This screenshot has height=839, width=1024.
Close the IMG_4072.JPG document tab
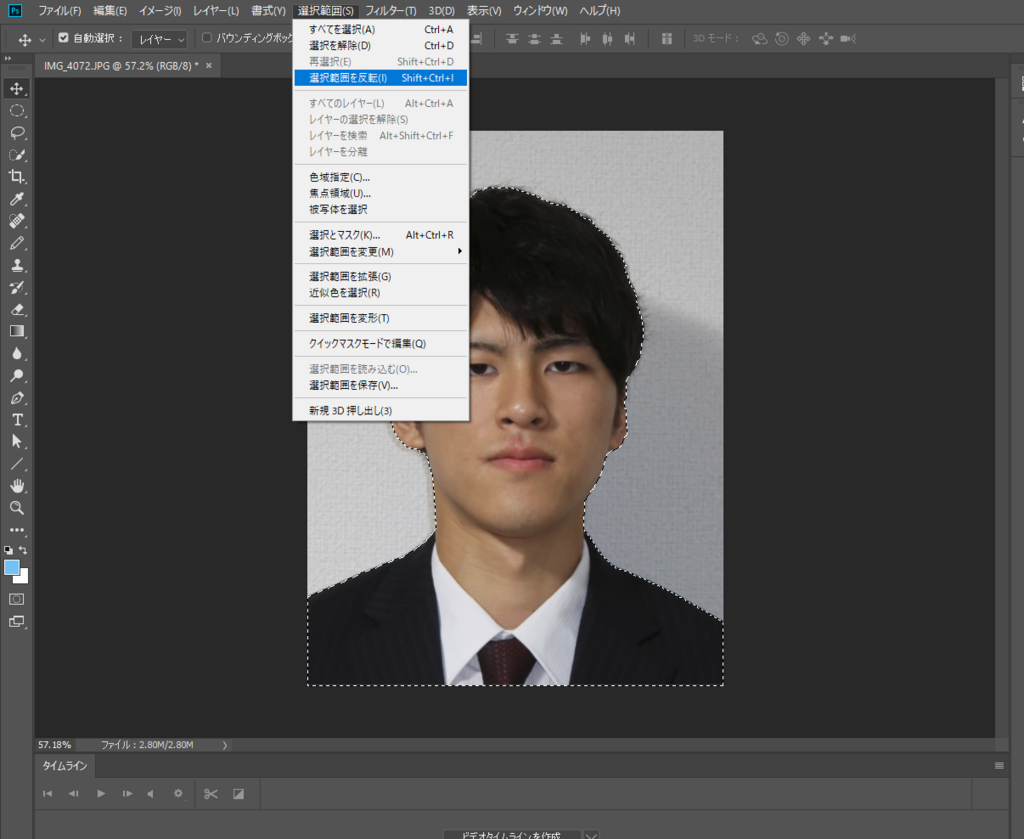[209, 65]
